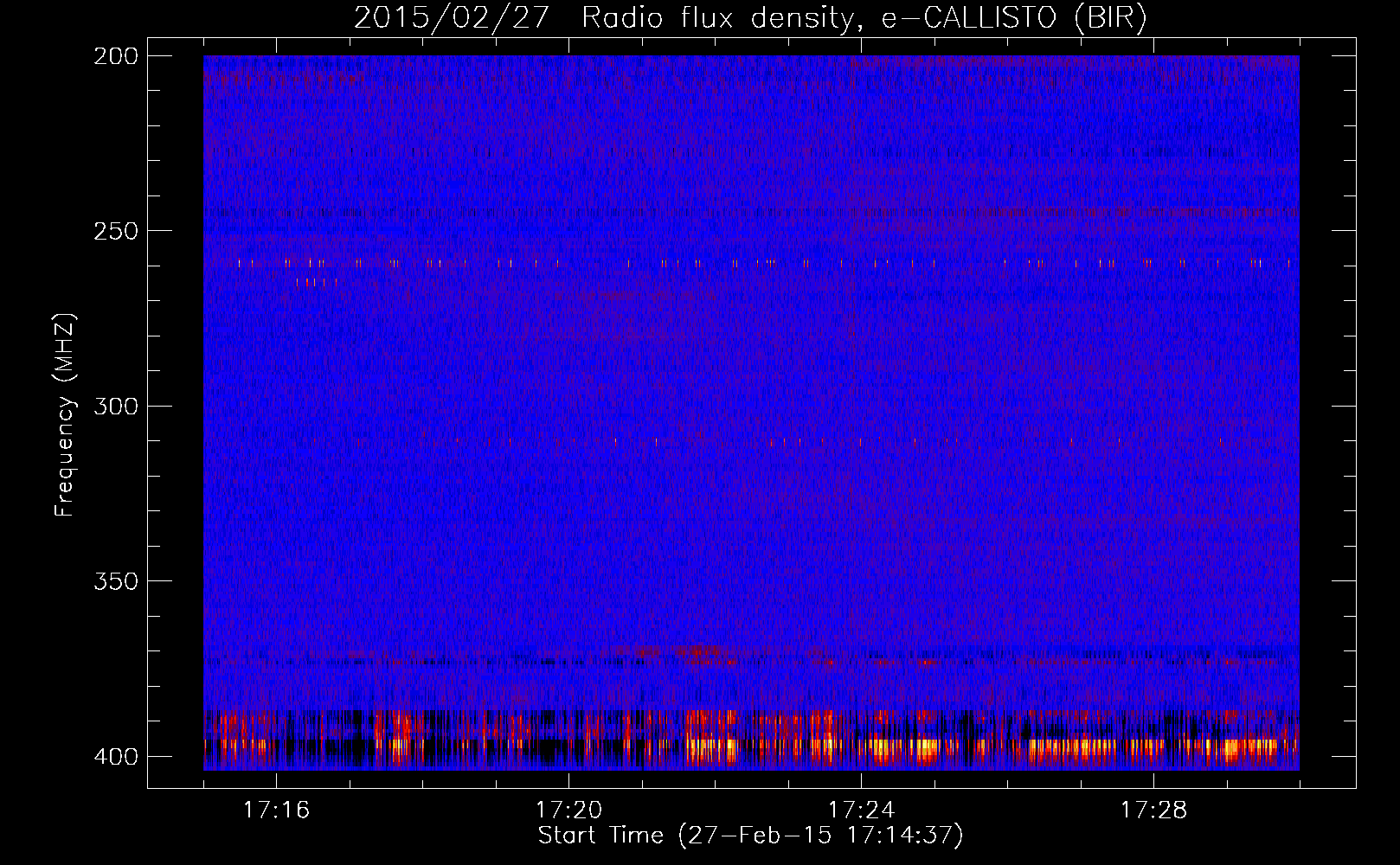Click the 400 frequency tick label
The height and width of the screenshot is (865, 1400).
115,757
